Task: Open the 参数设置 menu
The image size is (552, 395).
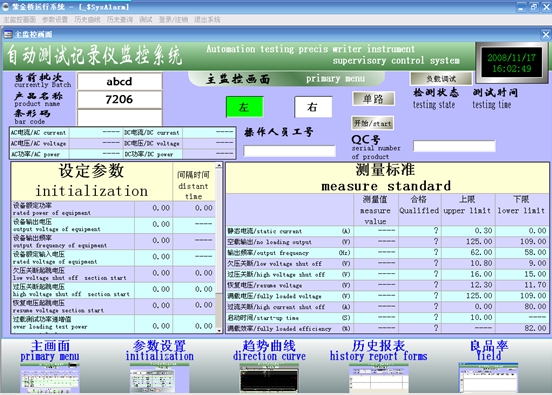Action: (55, 20)
